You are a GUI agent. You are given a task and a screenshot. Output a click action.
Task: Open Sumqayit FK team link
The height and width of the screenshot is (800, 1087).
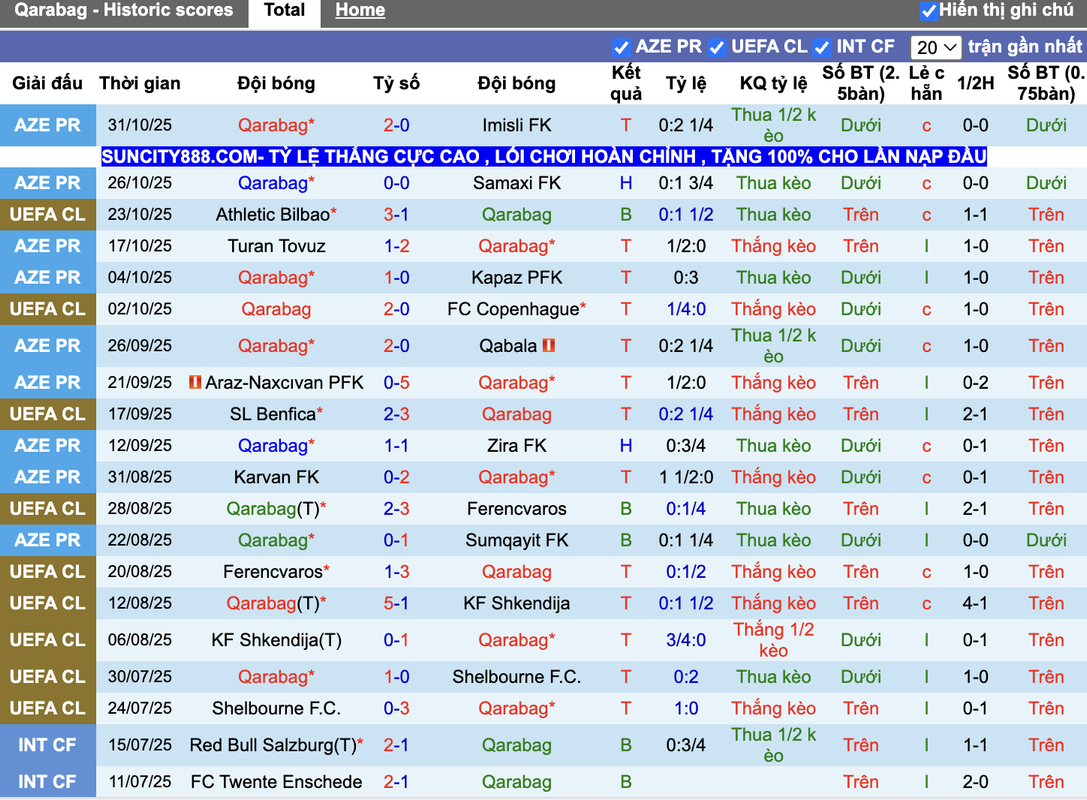pyautogui.click(x=516, y=540)
